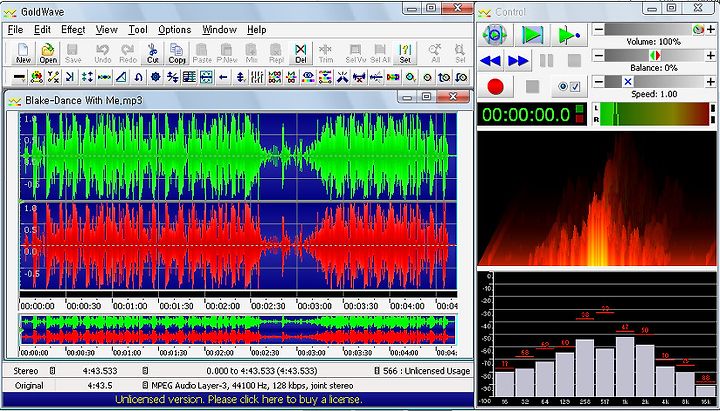Click the Redo toolbar button
Image resolution: width=720 pixels, height=411 pixels.
tap(128, 54)
